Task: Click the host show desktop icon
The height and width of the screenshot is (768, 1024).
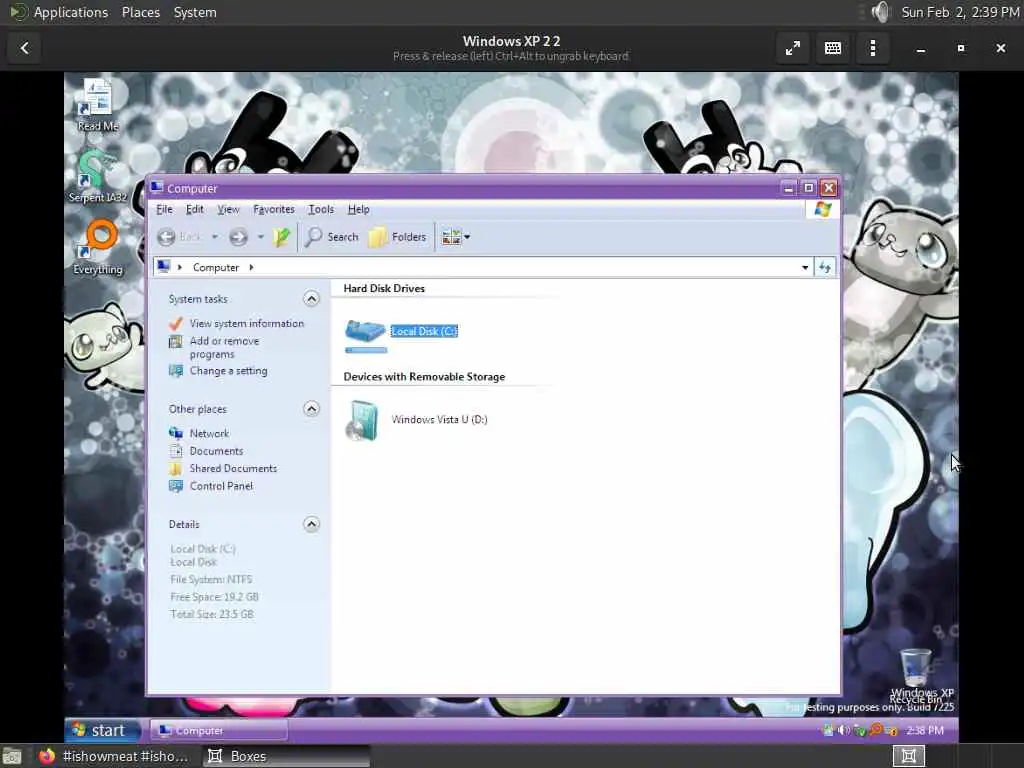Action: pyautogui.click(x=12, y=756)
